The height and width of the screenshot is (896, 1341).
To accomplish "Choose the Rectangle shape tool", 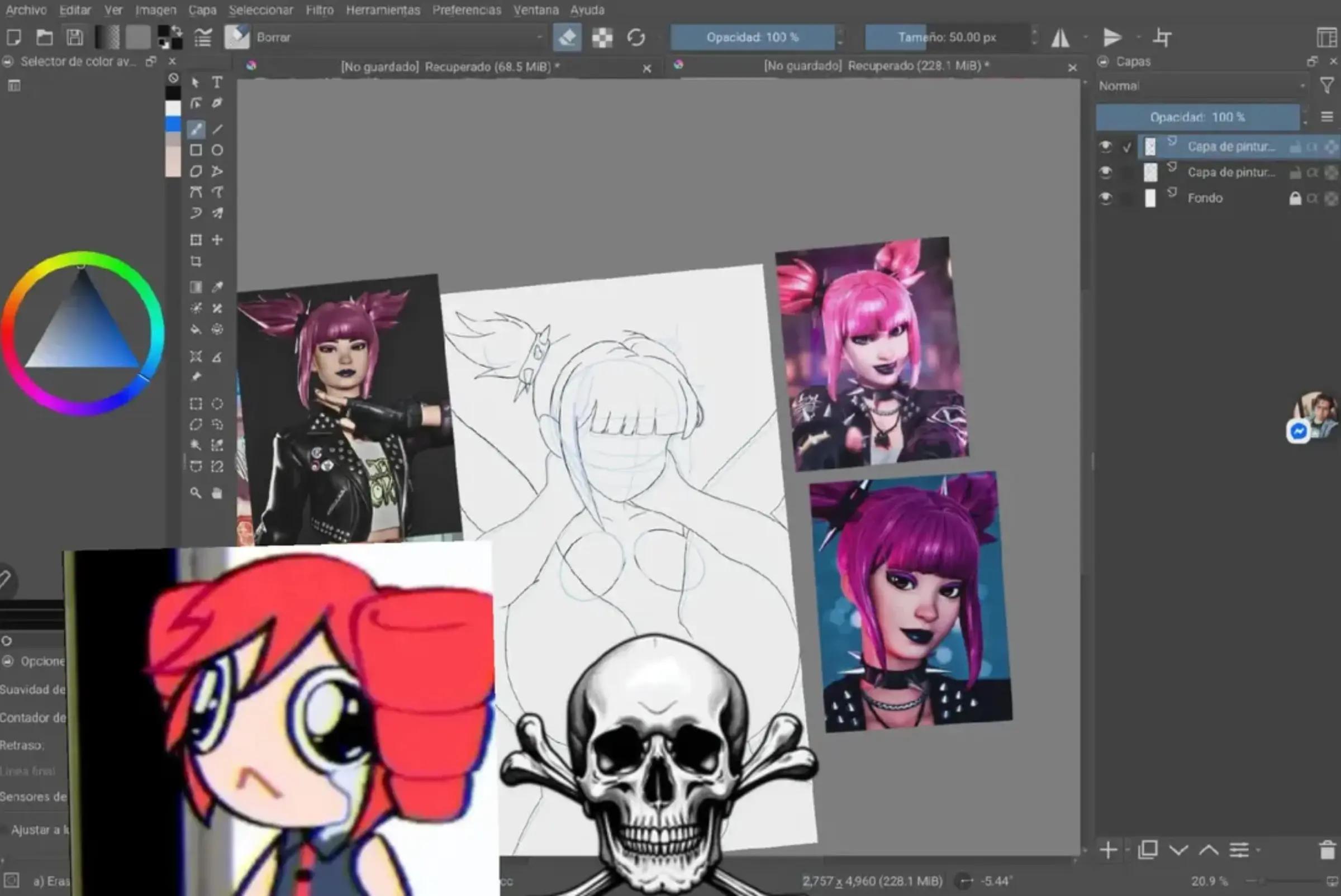I will pos(196,150).
